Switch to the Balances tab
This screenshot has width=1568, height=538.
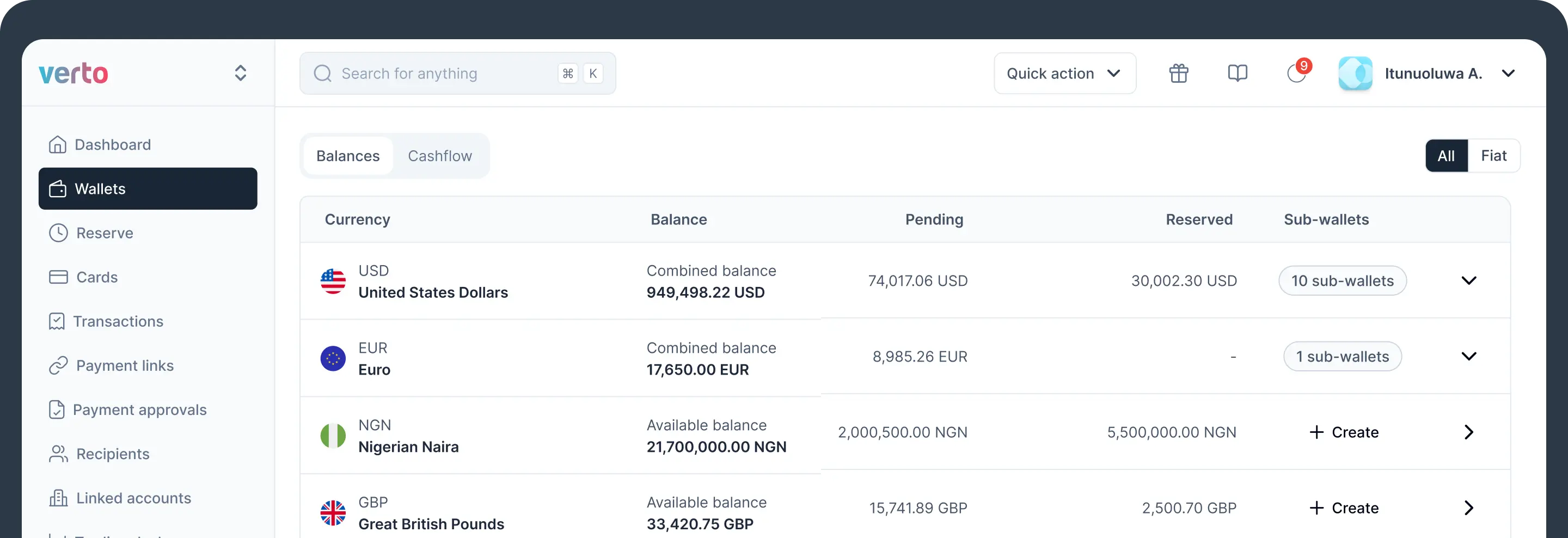348,156
